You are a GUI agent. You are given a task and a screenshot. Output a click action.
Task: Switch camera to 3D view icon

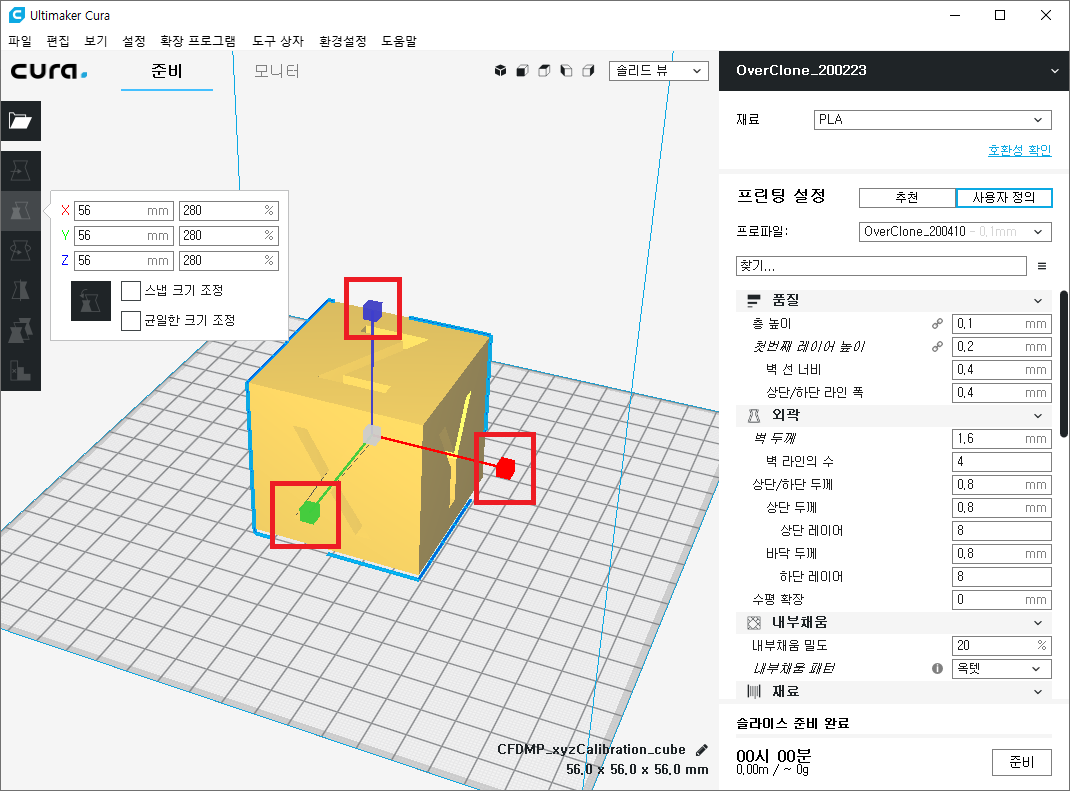pyautogui.click(x=500, y=70)
